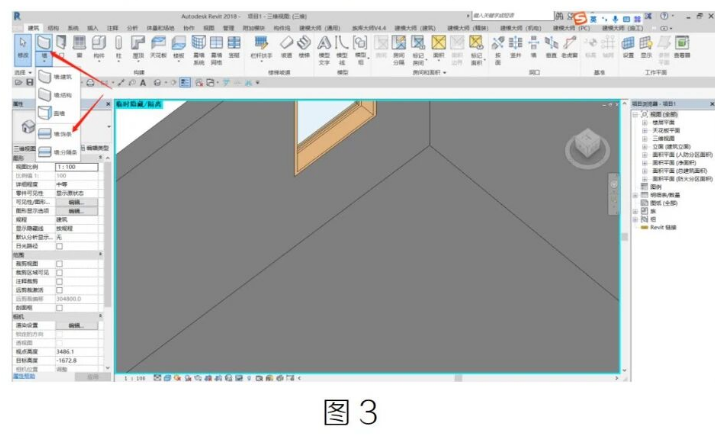Choose Wall: Reveal (墙:分隔条) from the dropdown
715x439 pixels.
58,152
